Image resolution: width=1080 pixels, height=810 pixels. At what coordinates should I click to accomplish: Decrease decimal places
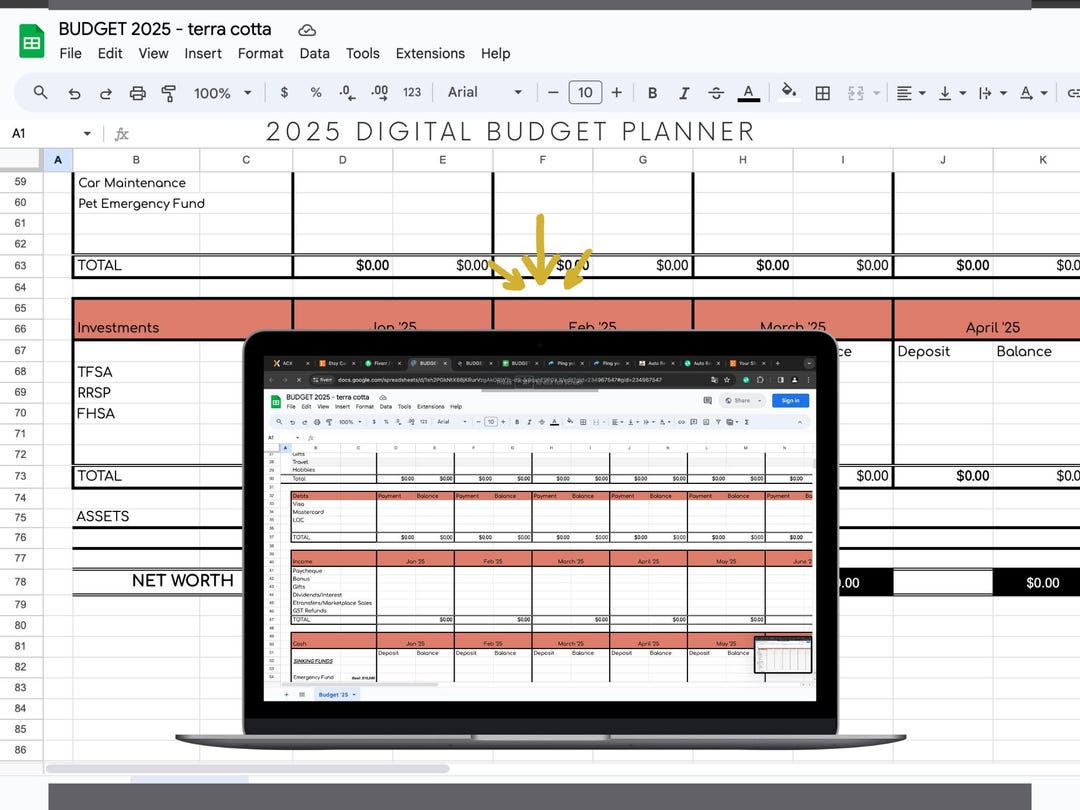coord(347,93)
